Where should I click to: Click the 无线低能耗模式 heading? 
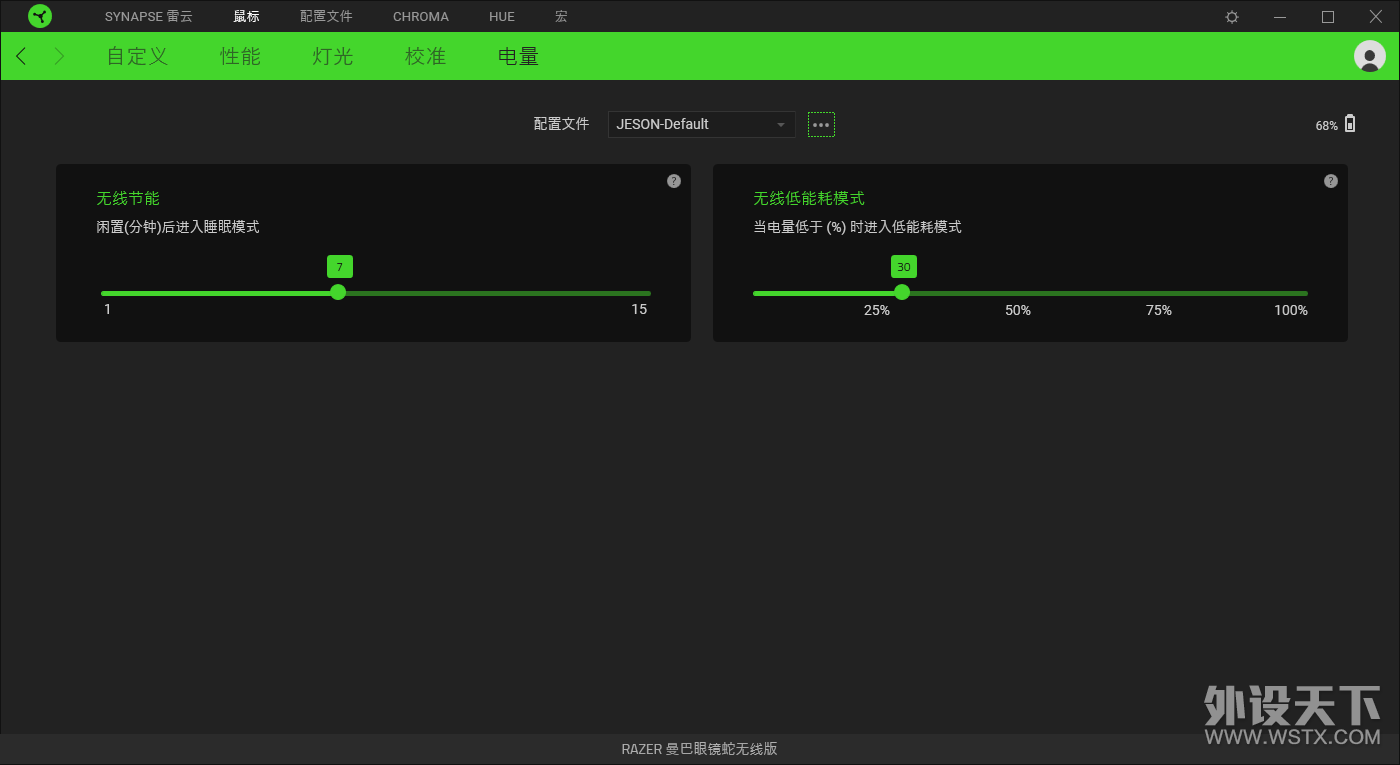809,199
